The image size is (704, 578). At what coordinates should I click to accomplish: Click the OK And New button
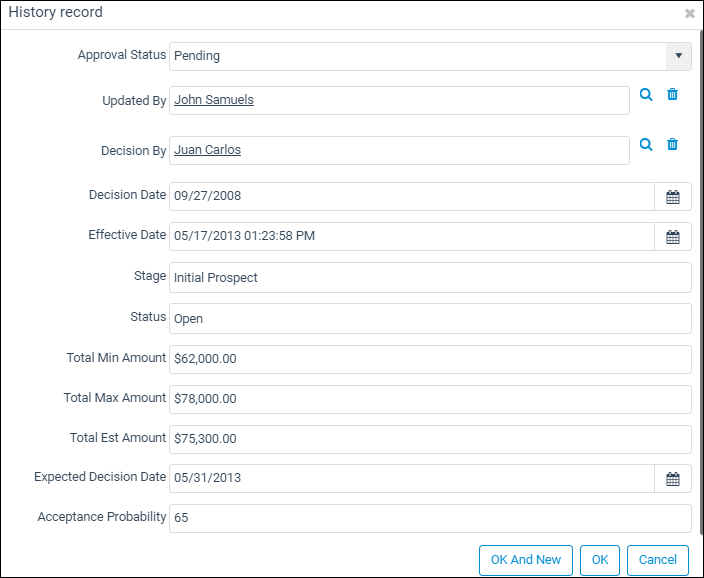point(526,560)
